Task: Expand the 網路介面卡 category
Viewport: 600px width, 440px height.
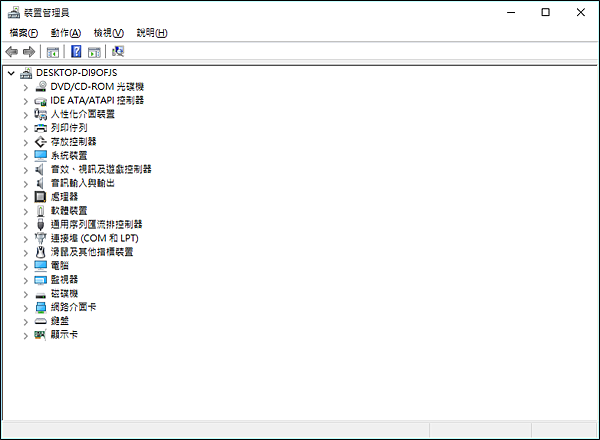Action: (x=26, y=308)
